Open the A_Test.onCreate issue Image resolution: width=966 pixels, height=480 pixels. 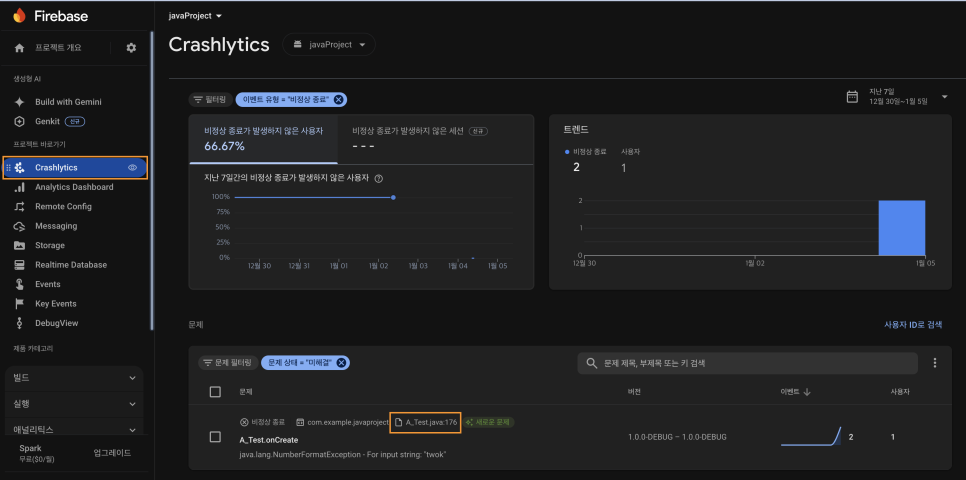click(x=269, y=440)
